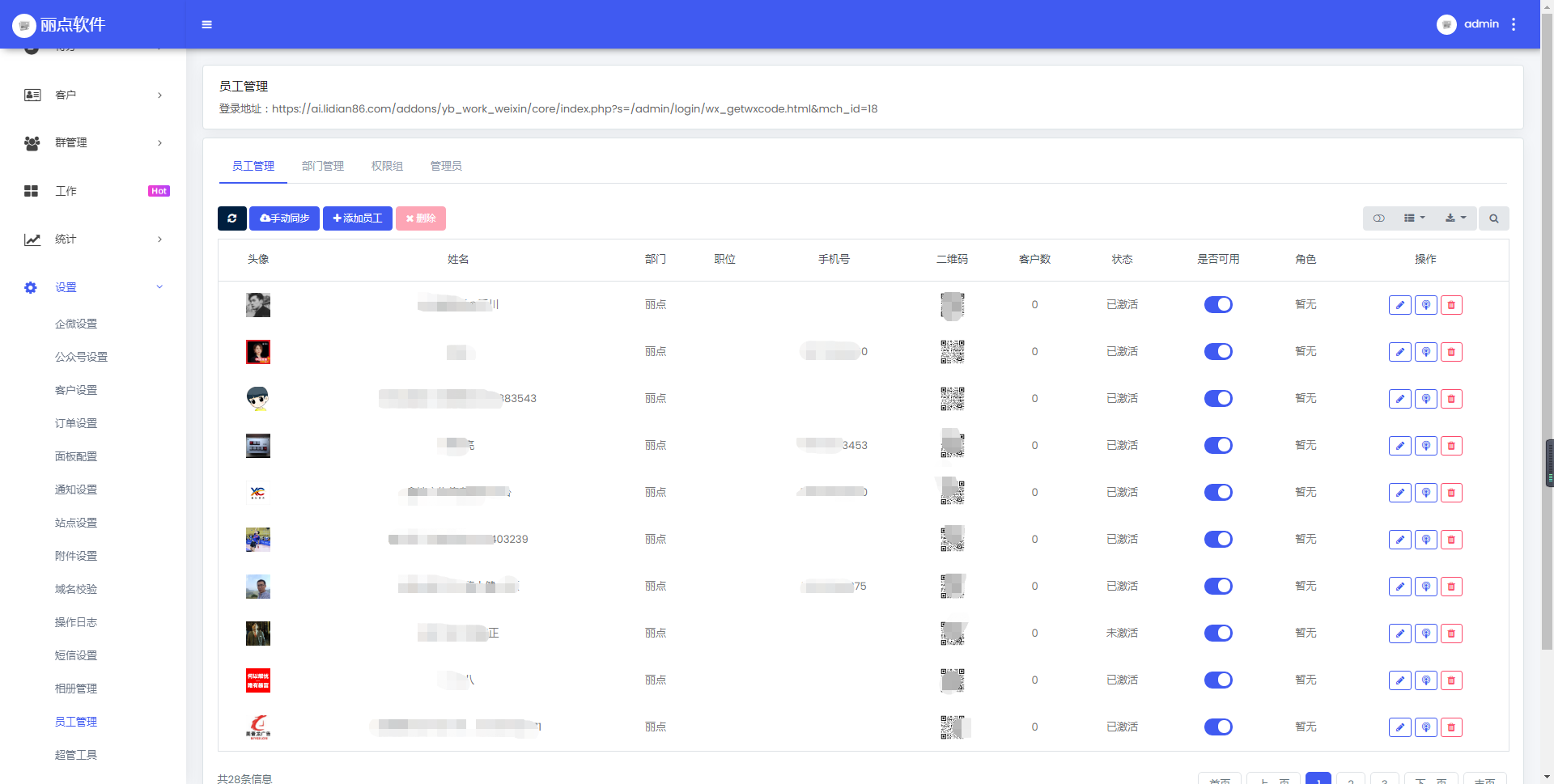Click the 手动同步 button
Viewport: 1554px width, 784px height.
click(284, 218)
